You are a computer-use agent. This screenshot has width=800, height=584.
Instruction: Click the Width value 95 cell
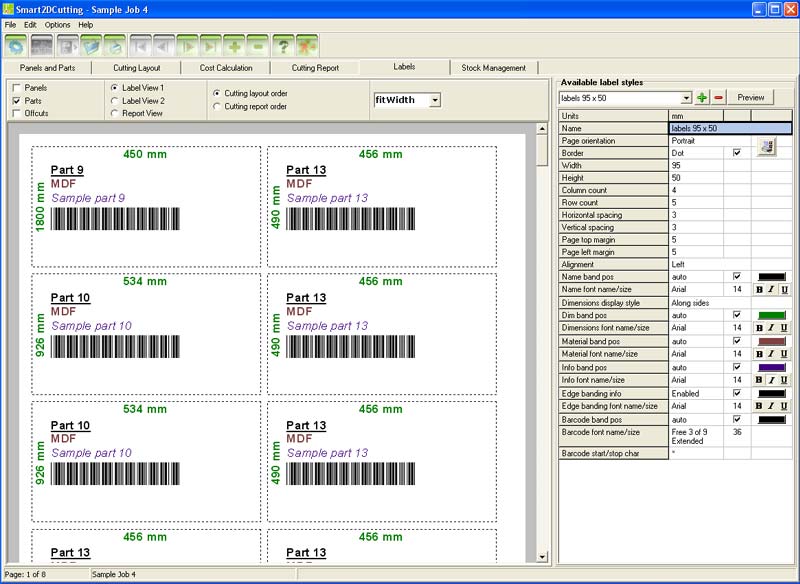click(696, 165)
